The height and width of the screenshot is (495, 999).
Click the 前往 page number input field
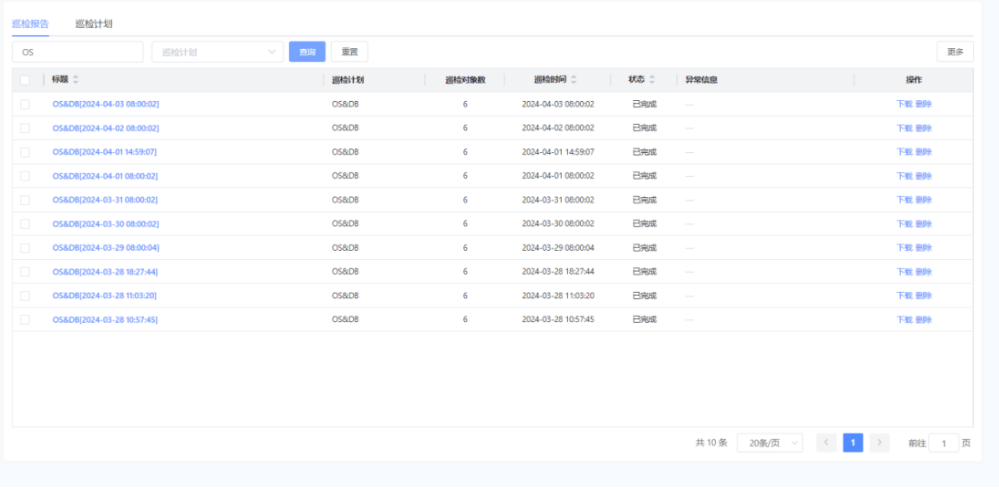(x=943, y=443)
